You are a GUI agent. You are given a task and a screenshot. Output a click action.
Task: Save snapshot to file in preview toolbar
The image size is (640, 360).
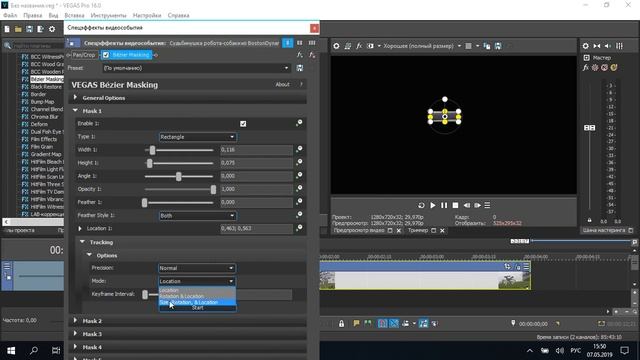point(498,46)
